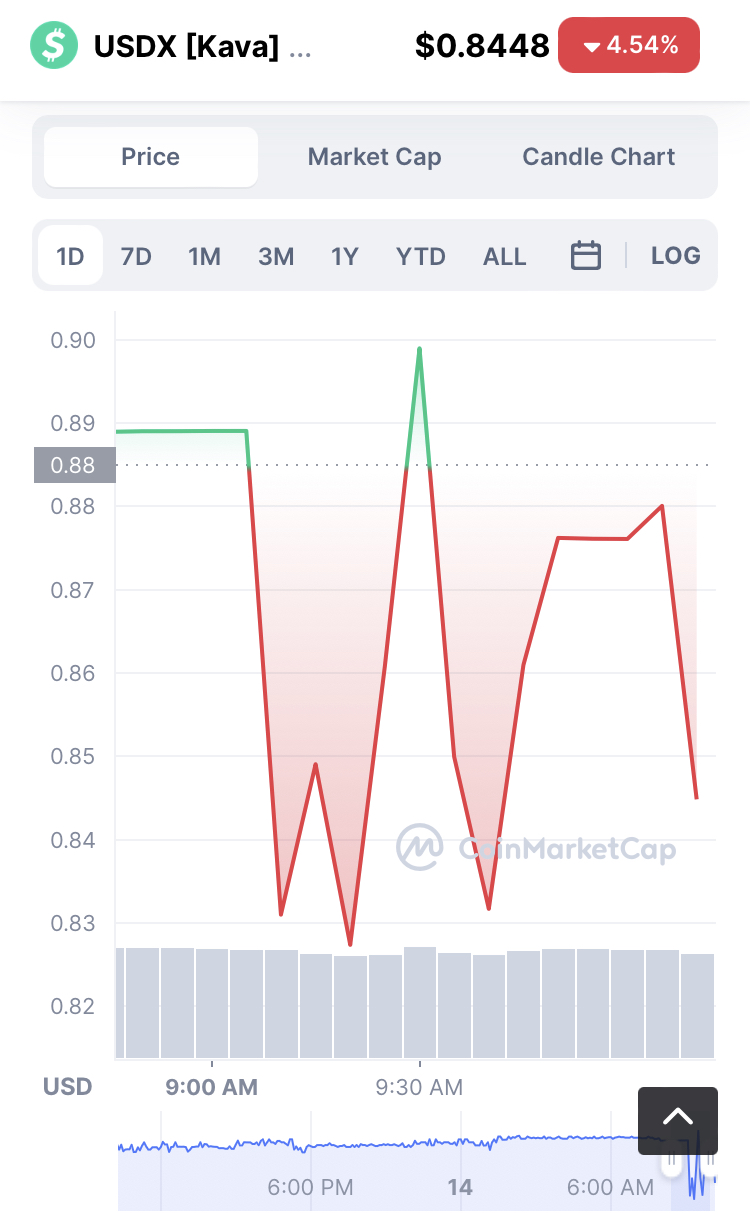Show ALL time price history

[504, 256]
